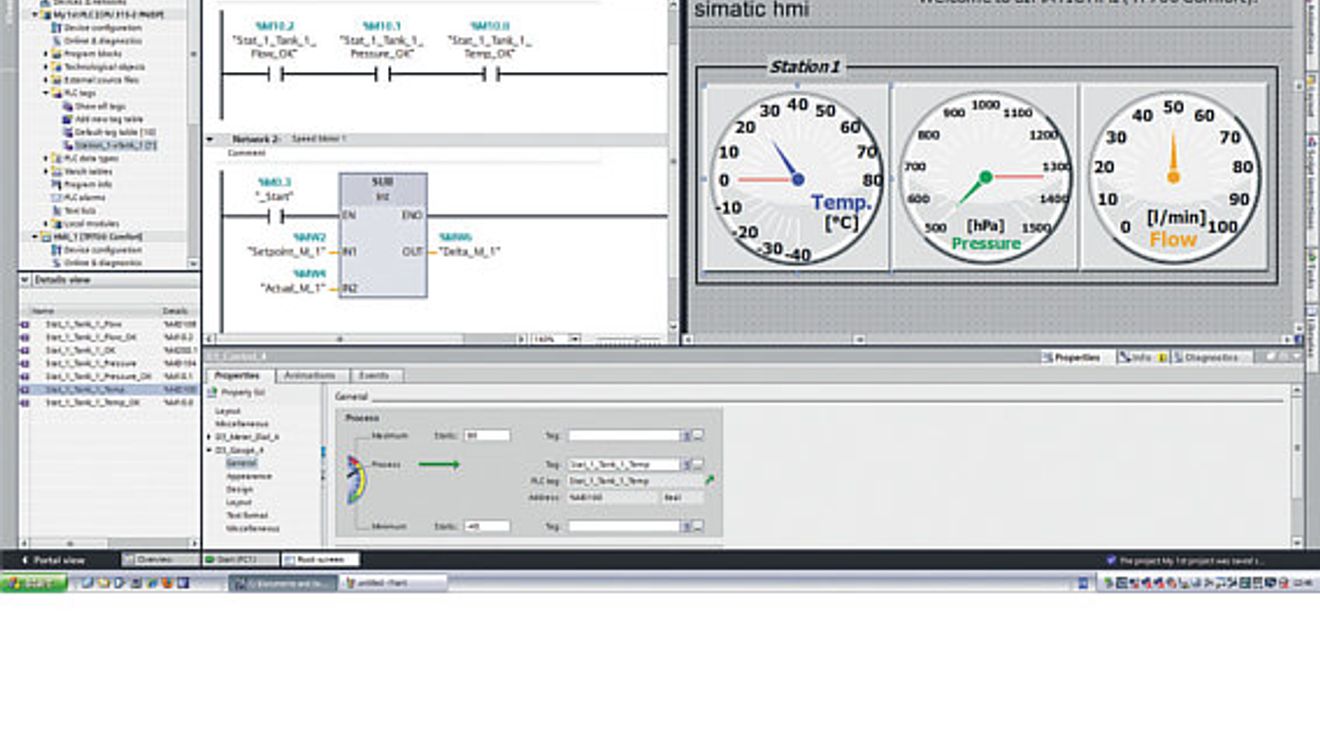Open Program info in project tree
Image resolution: width=1320 pixels, height=742 pixels.
tap(82, 184)
